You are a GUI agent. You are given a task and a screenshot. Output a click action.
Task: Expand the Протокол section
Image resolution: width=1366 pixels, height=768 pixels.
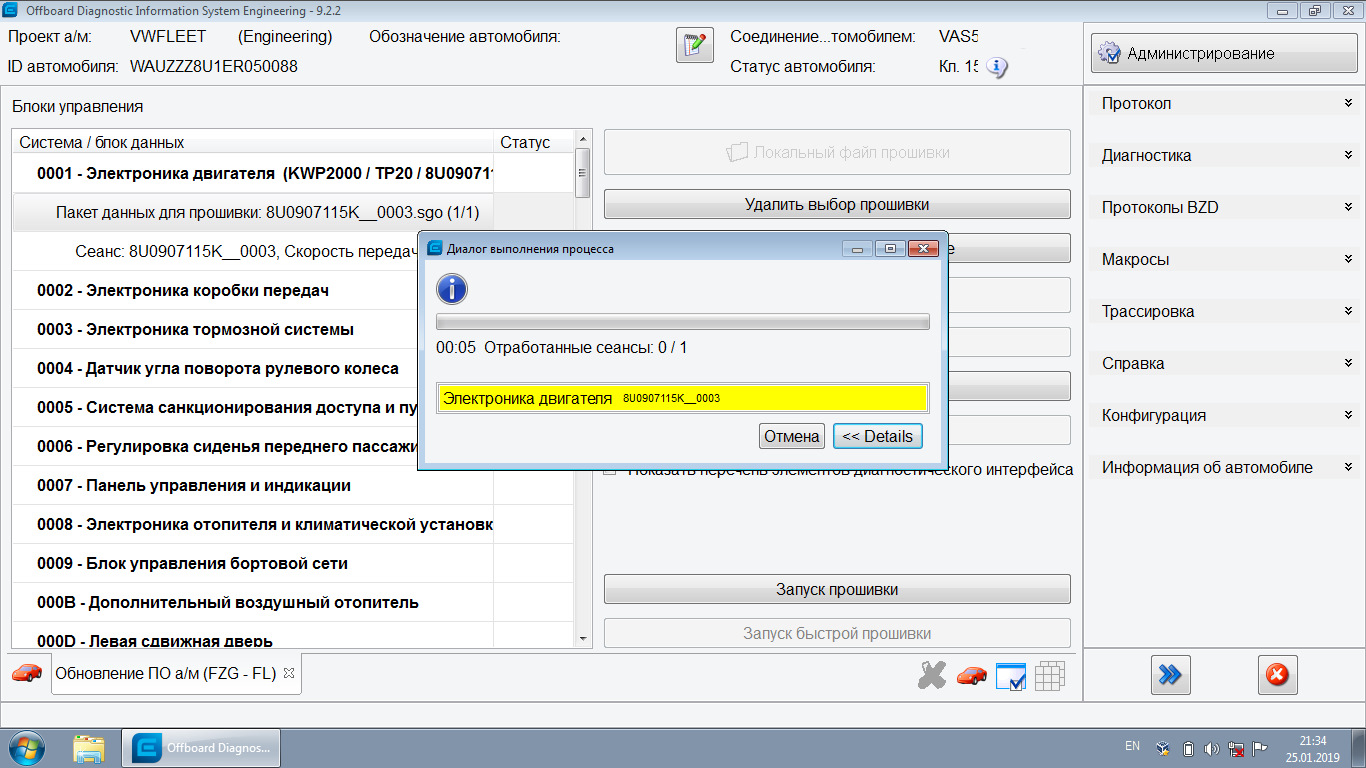[x=1225, y=103]
